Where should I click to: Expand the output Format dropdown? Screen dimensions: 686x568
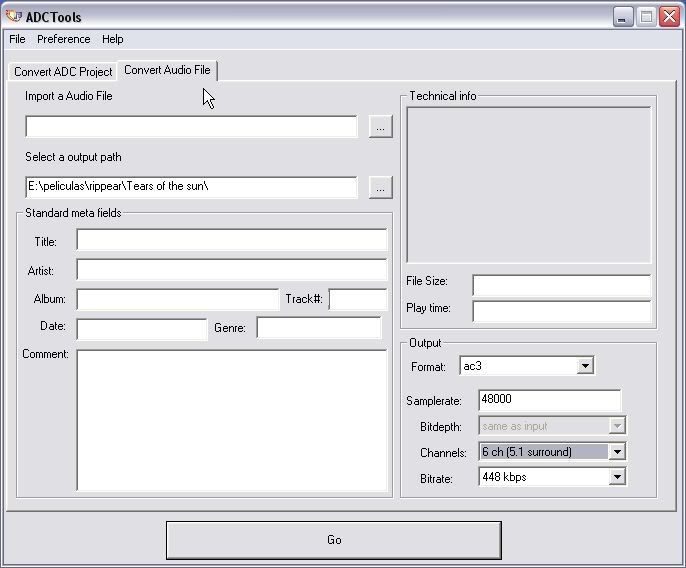tap(585, 366)
